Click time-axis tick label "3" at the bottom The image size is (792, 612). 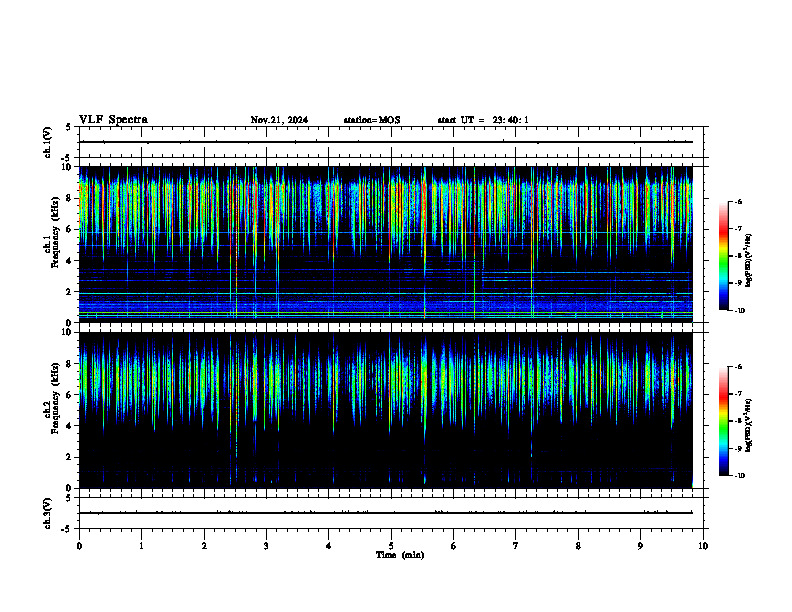pos(266,546)
